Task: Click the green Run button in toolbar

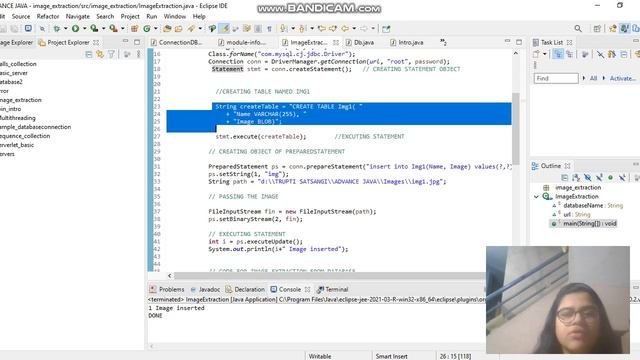Action: [x=76, y=28]
